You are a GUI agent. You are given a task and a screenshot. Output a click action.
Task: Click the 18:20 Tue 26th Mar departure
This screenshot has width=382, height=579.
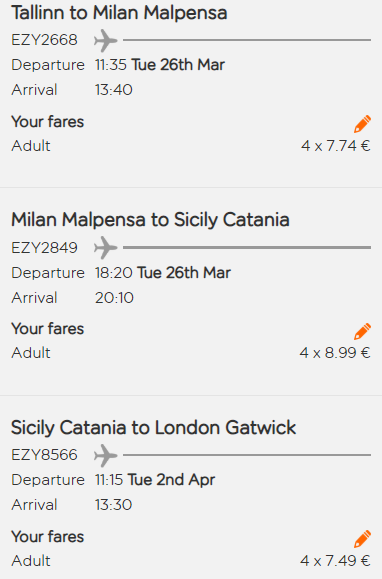pyautogui.click(x=163, y=273)
